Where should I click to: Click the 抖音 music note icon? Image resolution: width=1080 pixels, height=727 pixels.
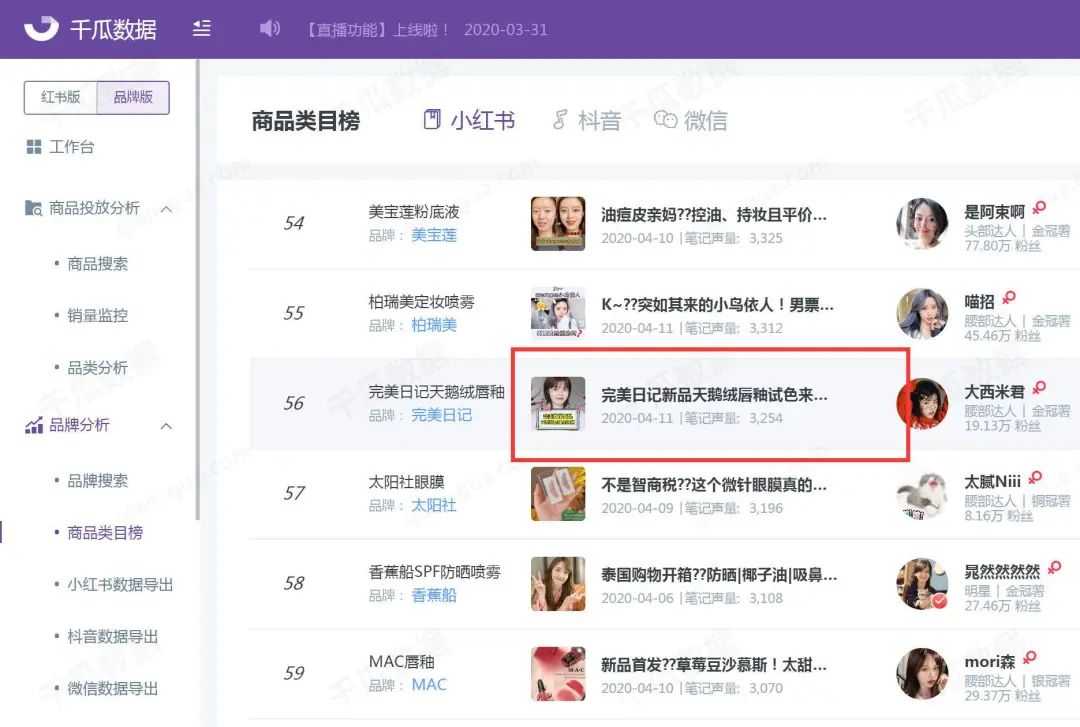(x=560, y=119)
